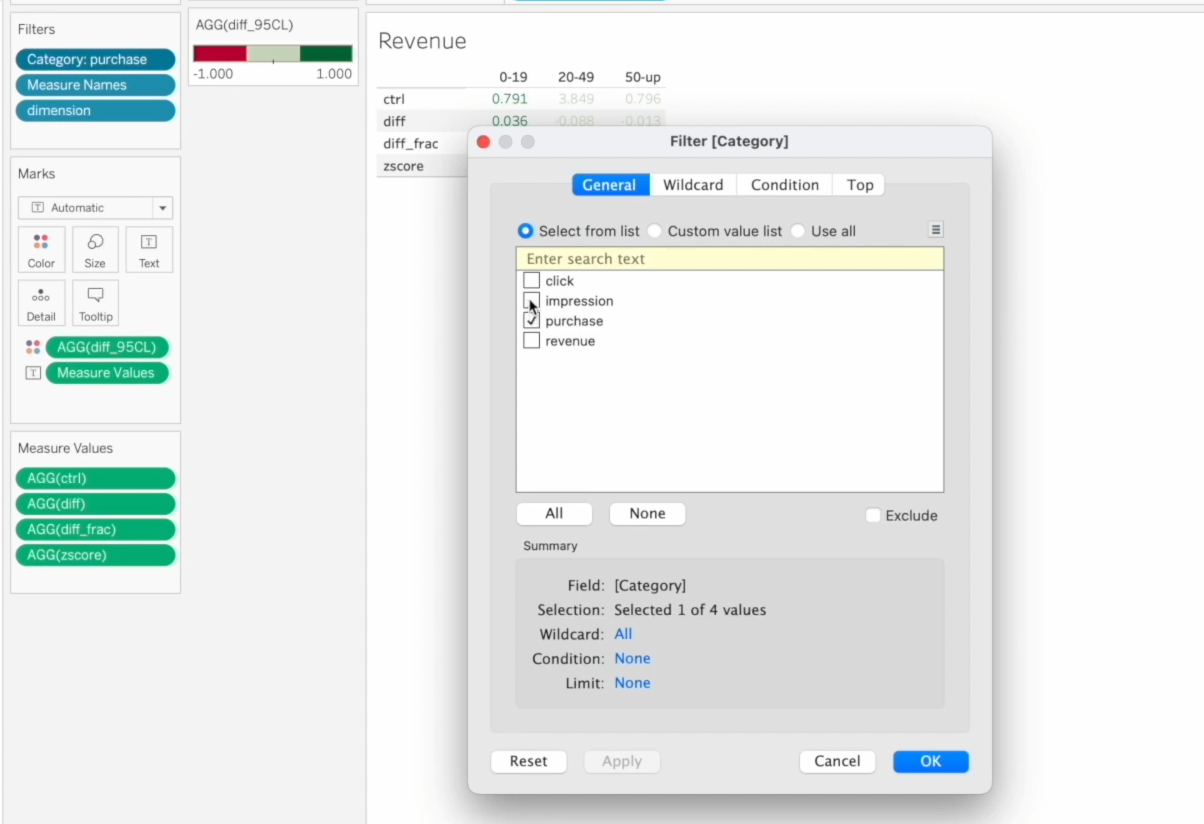Click the None button below the list
The height and width of the screenshot is (824, 1204).
click(647, 514)
